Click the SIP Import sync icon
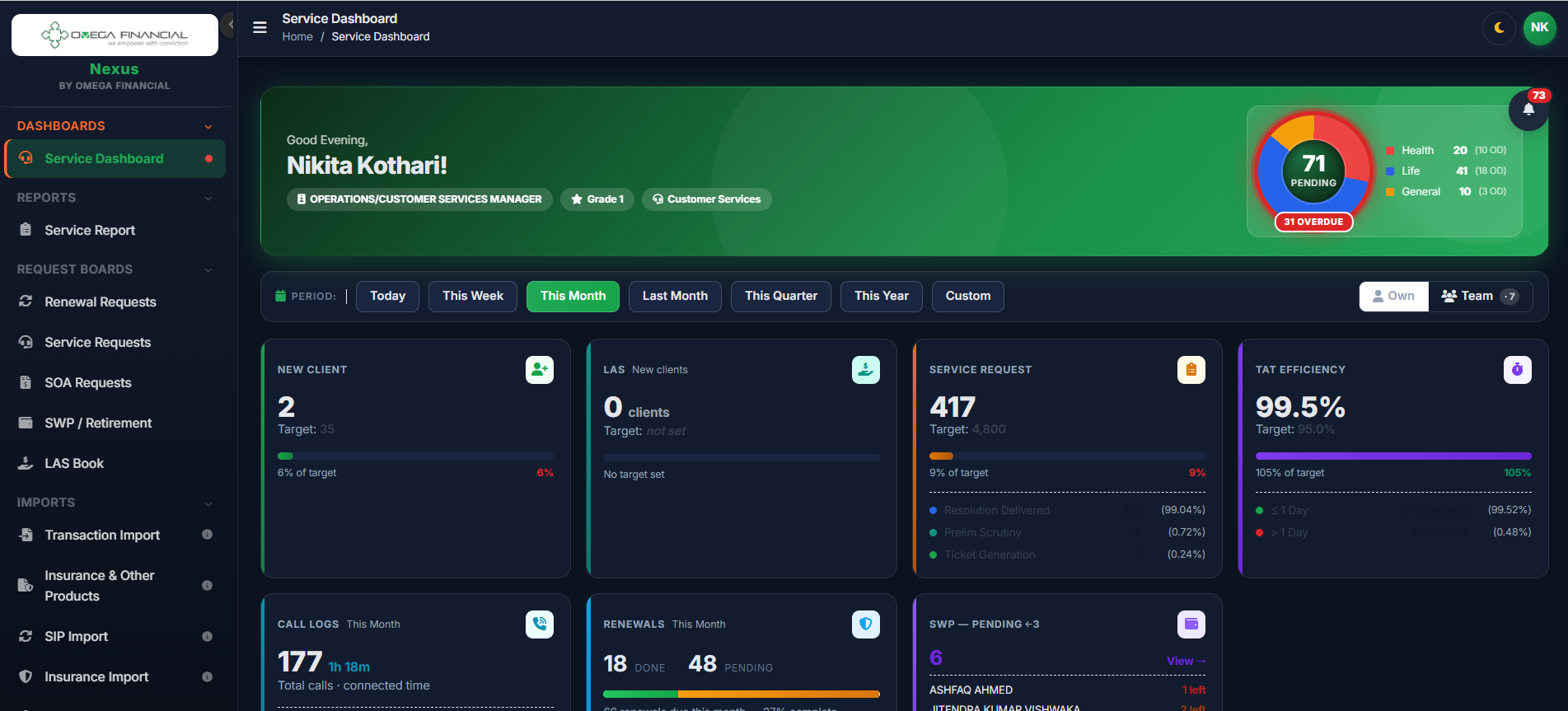The image size is (1568, 711). [26, 636]
